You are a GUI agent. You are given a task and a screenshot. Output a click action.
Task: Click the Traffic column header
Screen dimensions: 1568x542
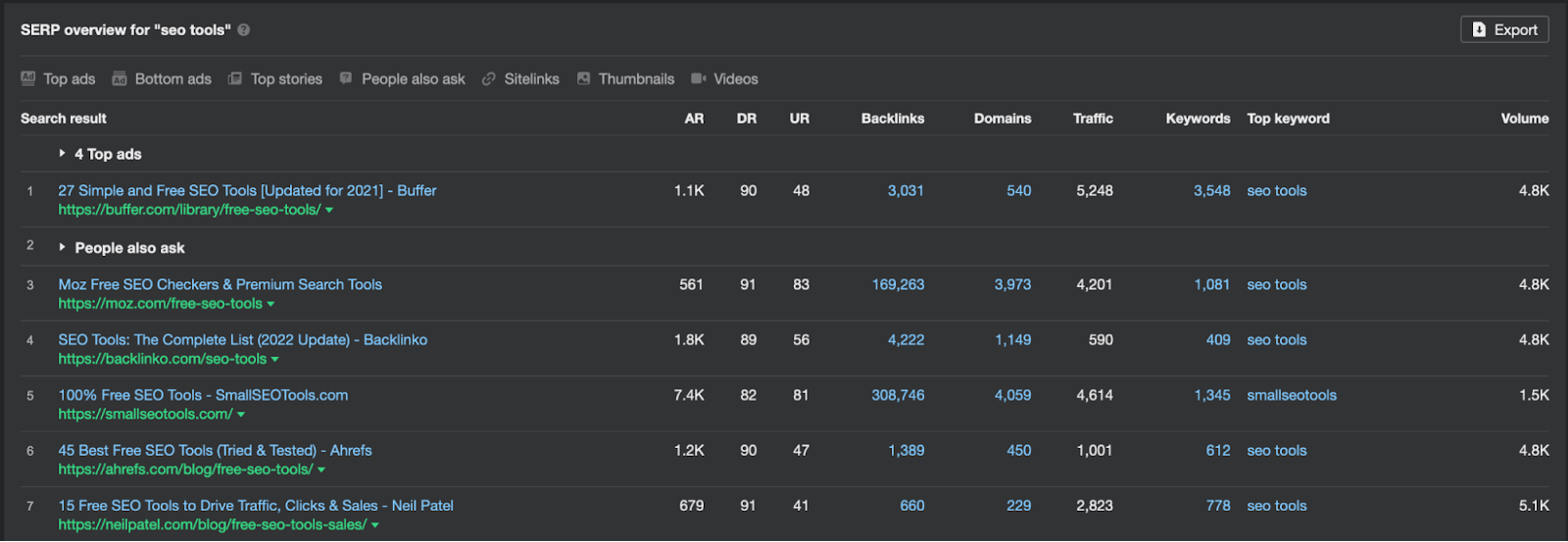(x=1093, y=119)
